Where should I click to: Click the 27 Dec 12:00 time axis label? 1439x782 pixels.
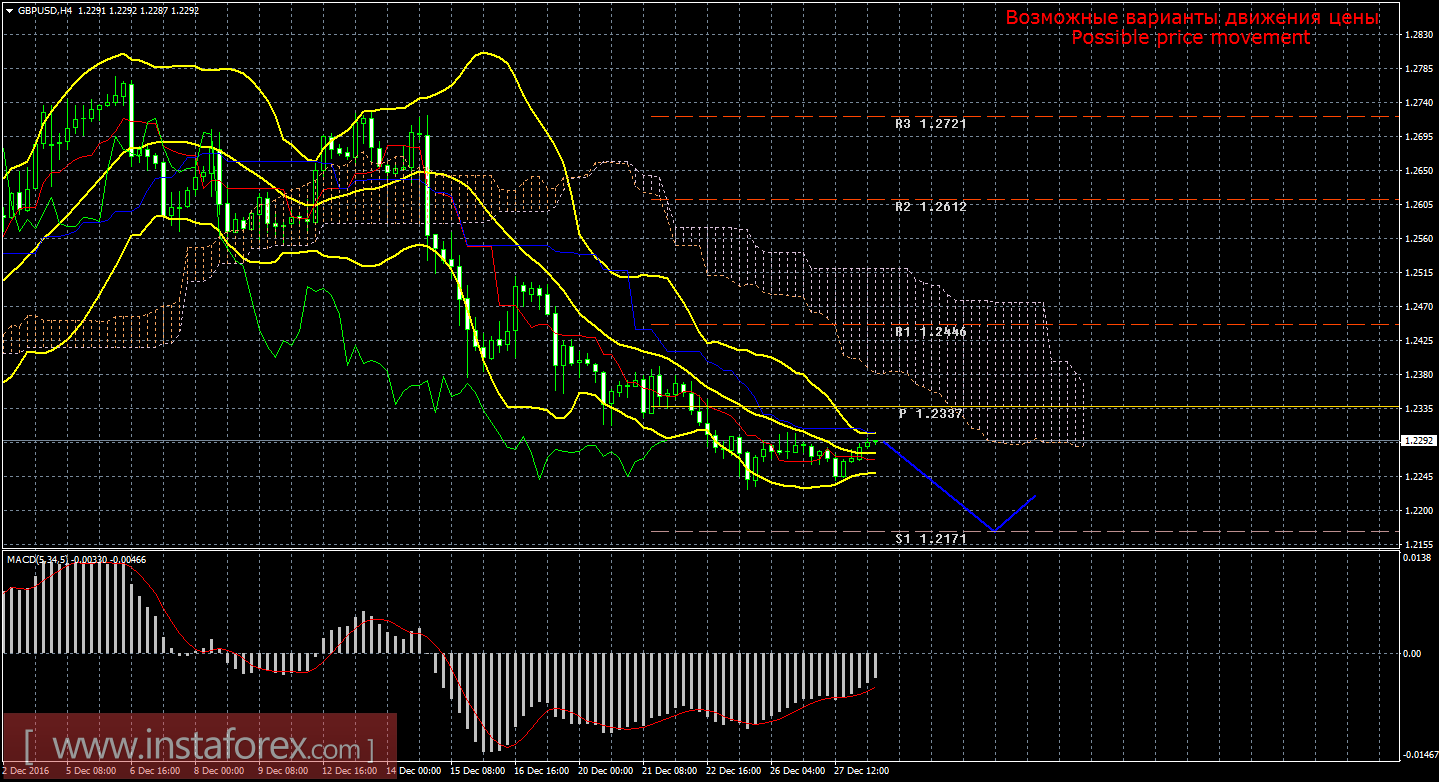click(862, 771)
